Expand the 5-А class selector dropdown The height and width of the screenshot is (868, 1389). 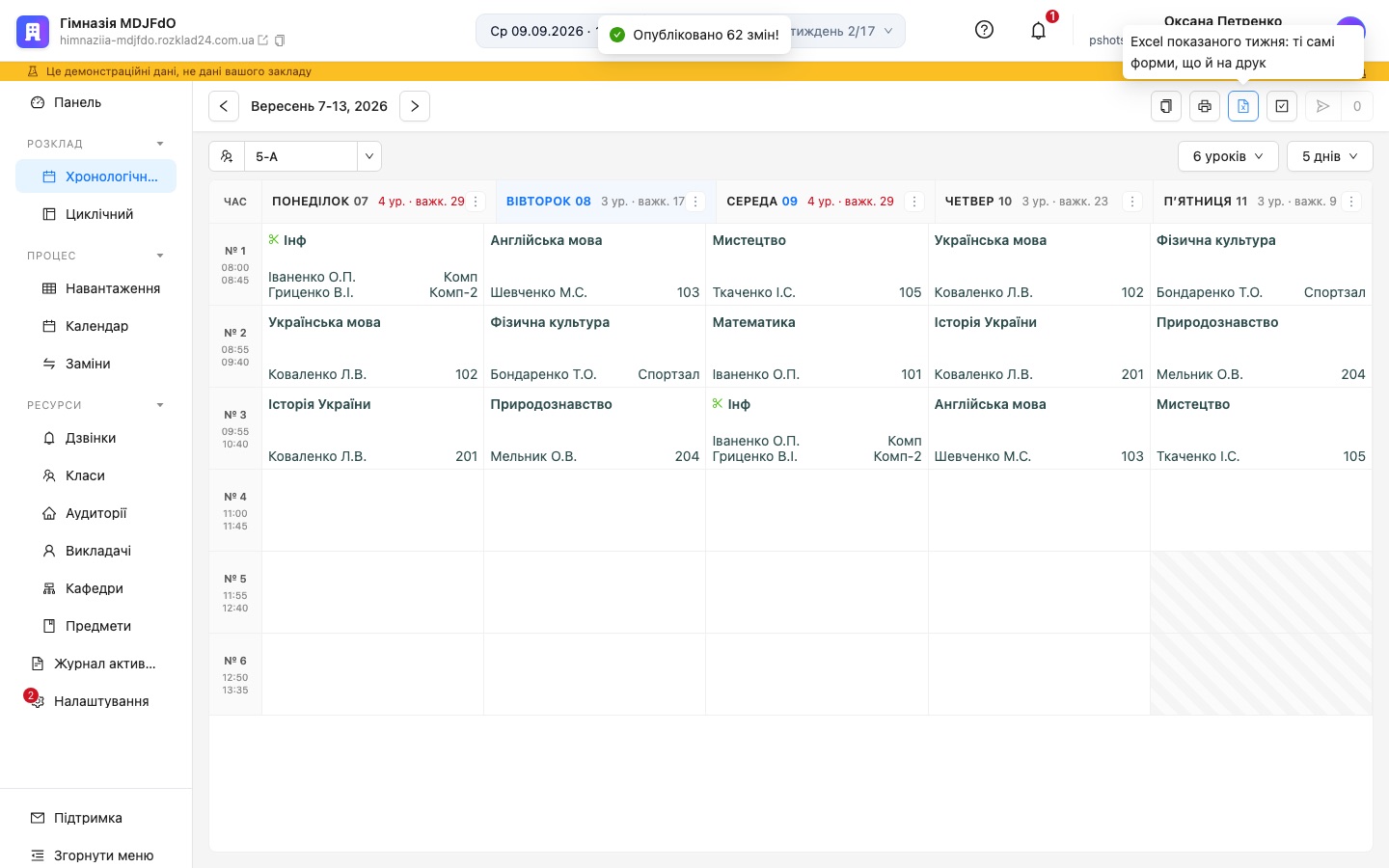pos(369,156)
